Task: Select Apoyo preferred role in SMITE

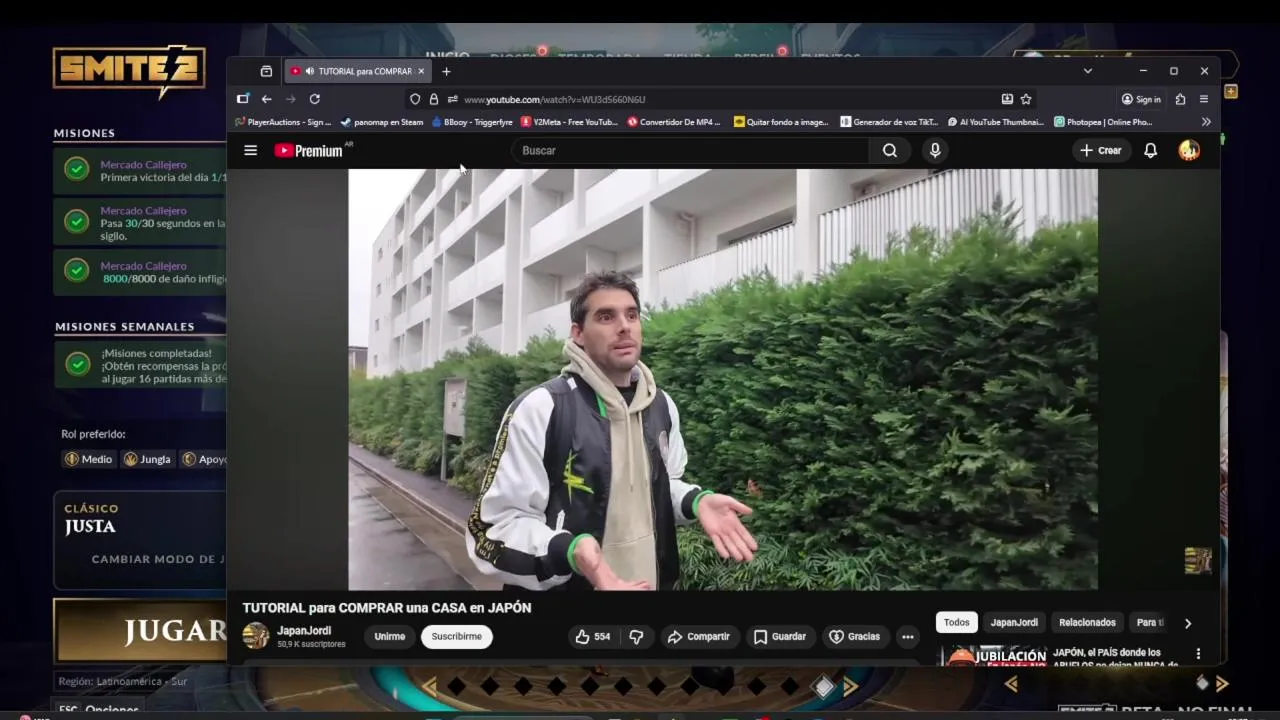Action: tap(203, 459)
